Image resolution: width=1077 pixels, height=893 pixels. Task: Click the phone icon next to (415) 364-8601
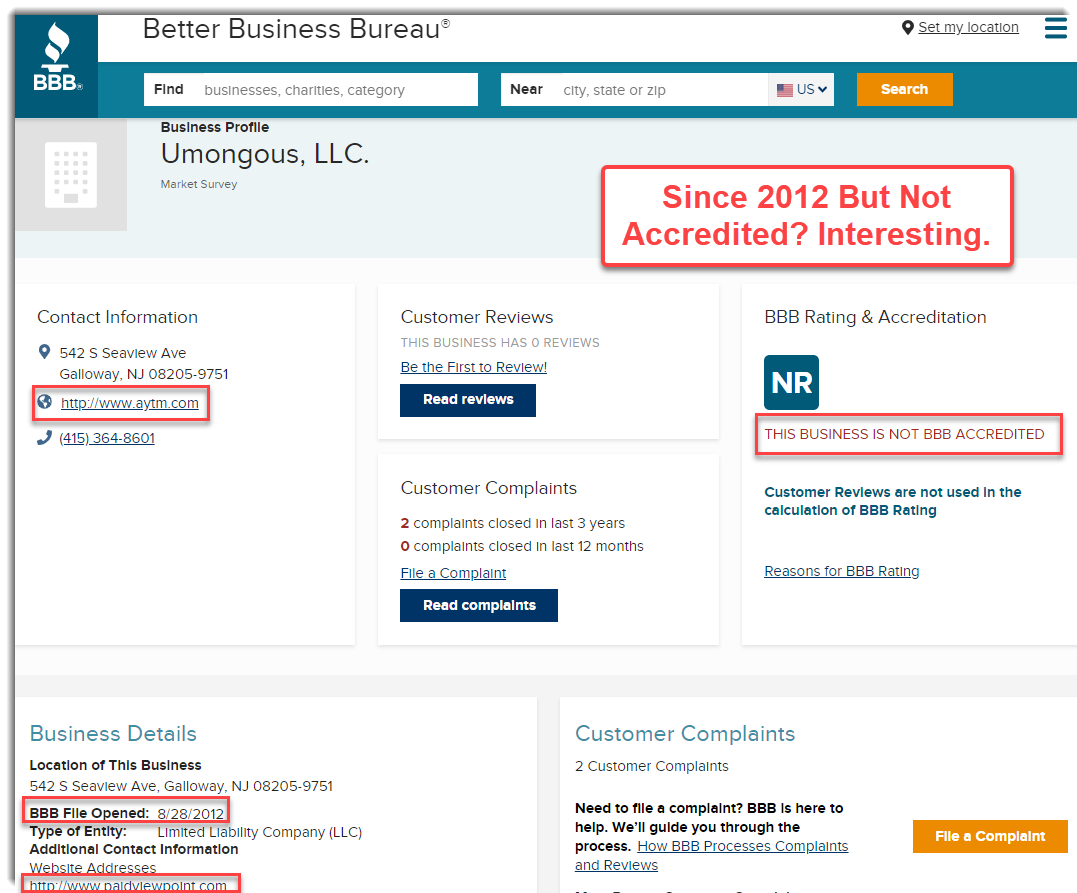tap(44, 438)
